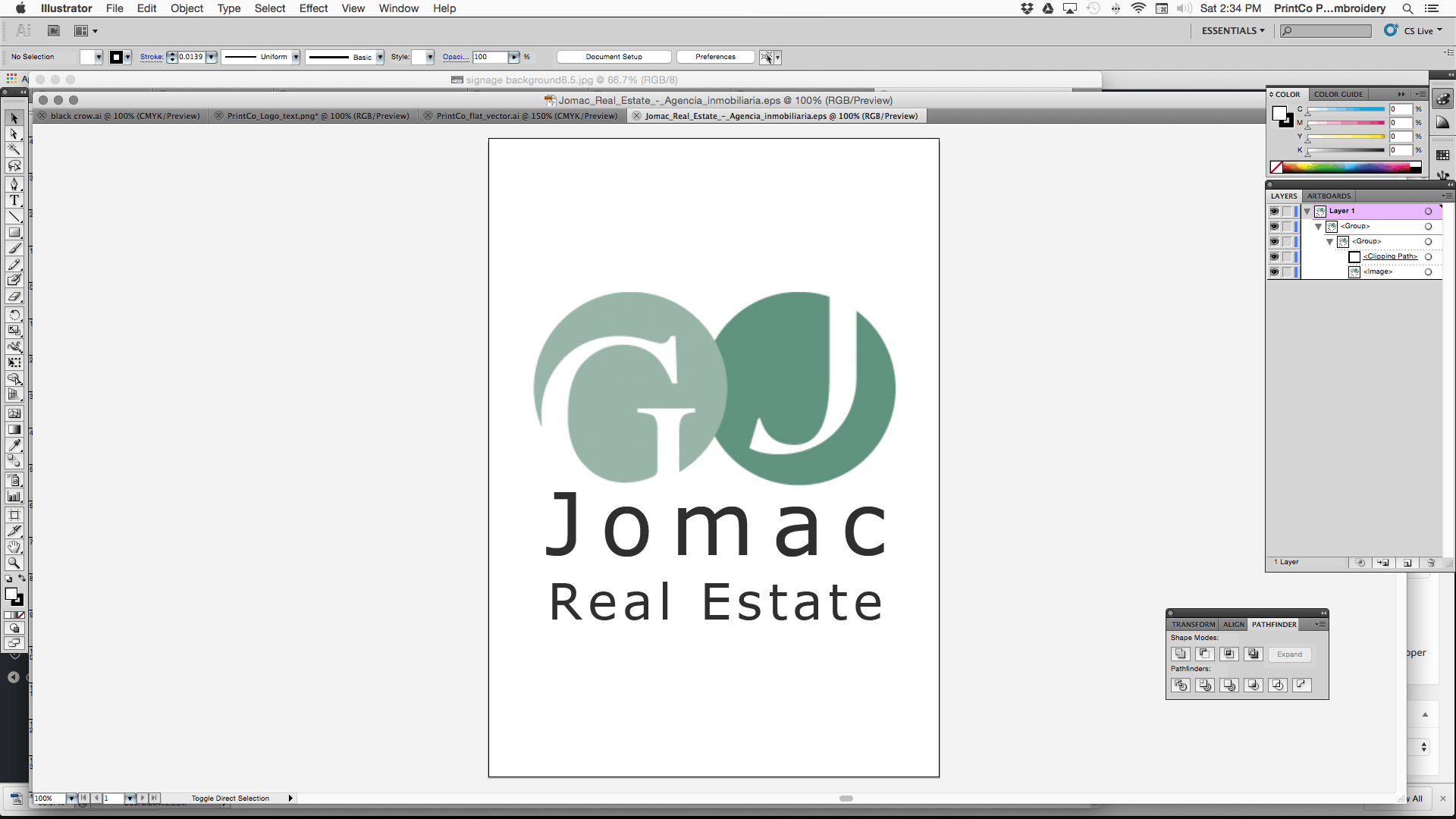Screen dimensions: 1456x819
Task: Select the Column Graph tool
Action: click(14, 497)
